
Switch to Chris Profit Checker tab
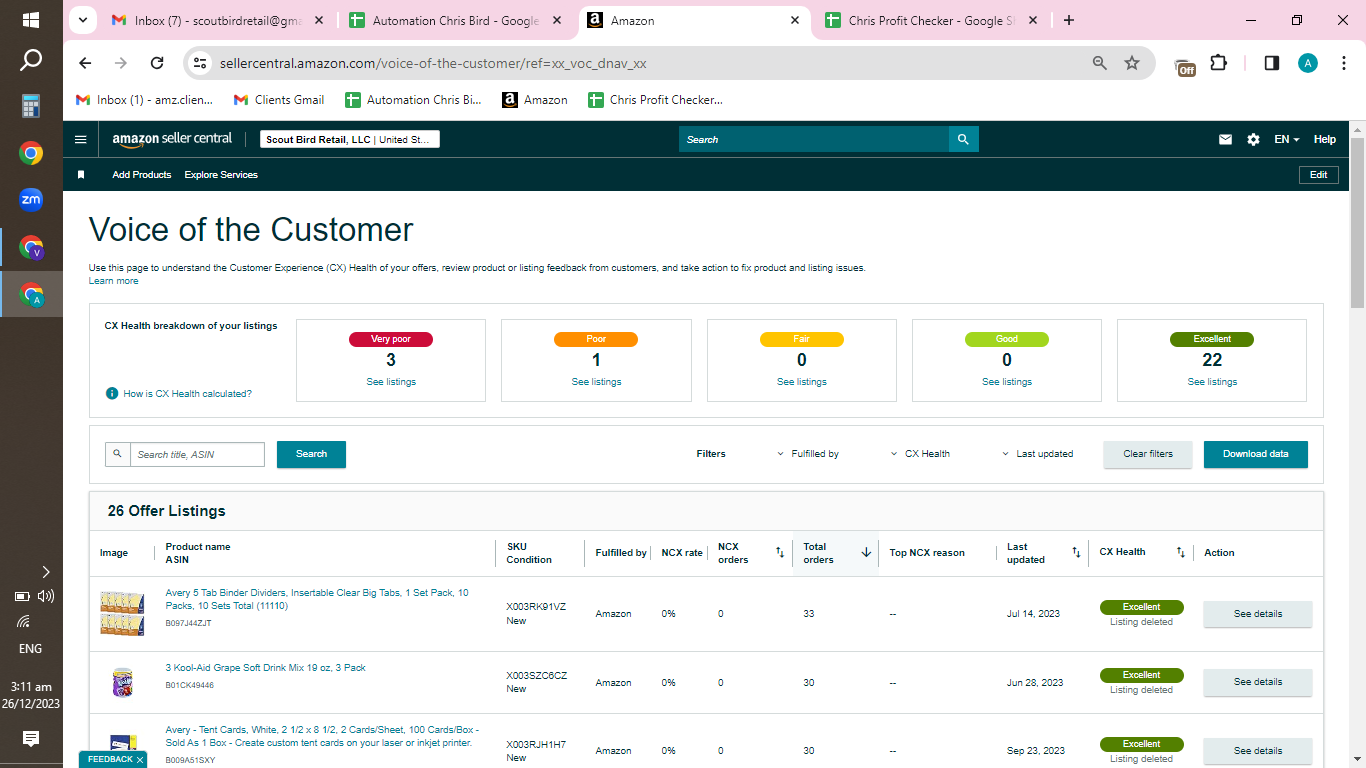930,20
